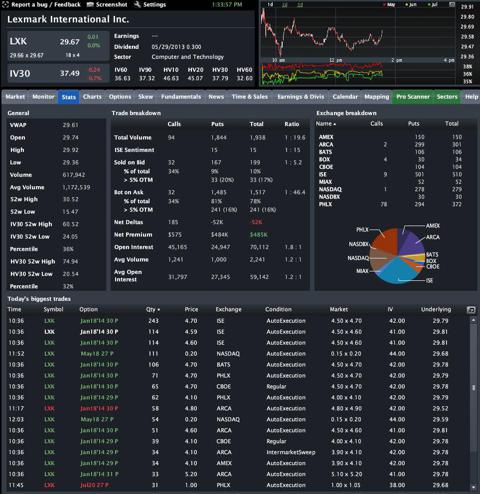Expand the price chart with the corner icon

[452, 4]
